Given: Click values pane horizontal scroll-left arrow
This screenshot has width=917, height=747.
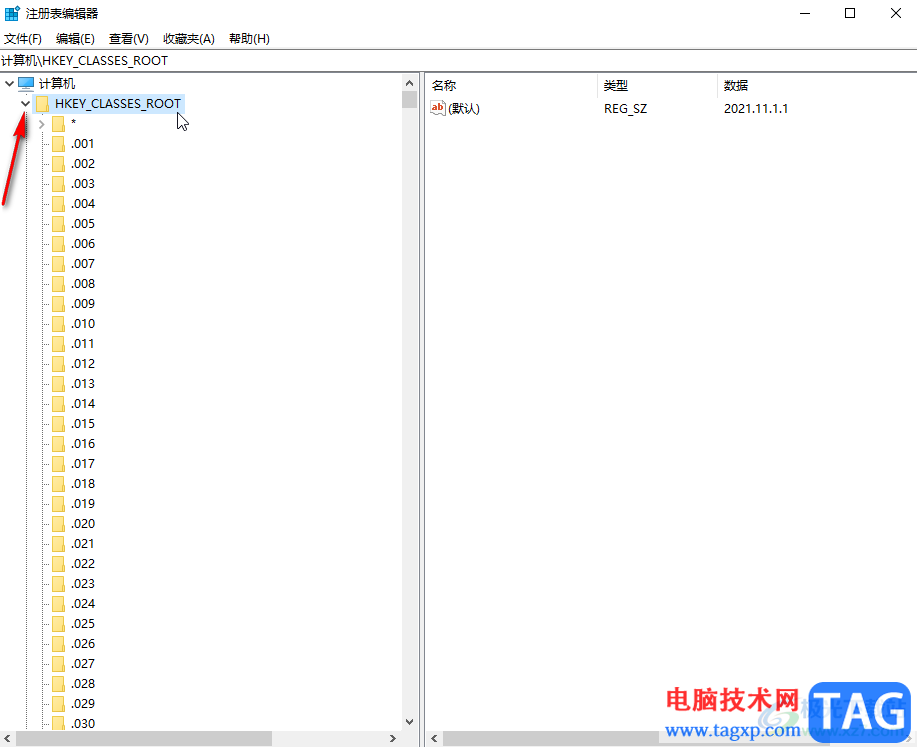Looking at the screenshot, I should click(434, 738).
